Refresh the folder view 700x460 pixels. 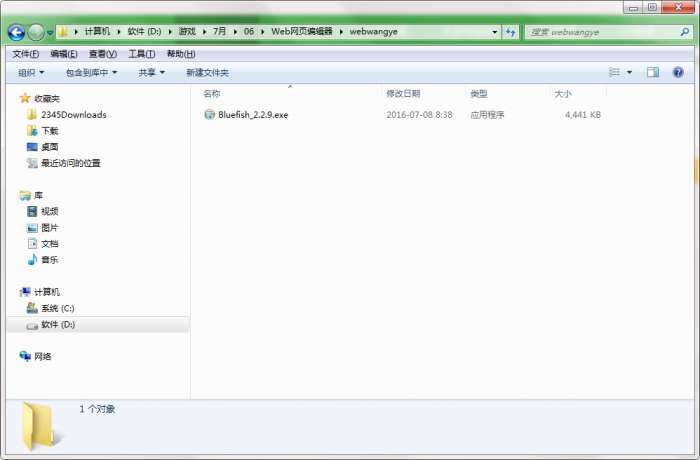510,32
